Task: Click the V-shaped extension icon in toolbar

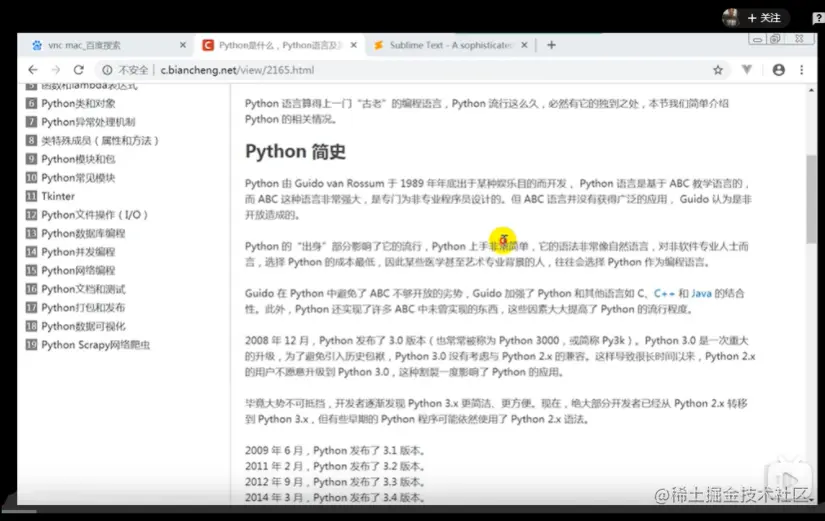Action: (x=747, y=69)
